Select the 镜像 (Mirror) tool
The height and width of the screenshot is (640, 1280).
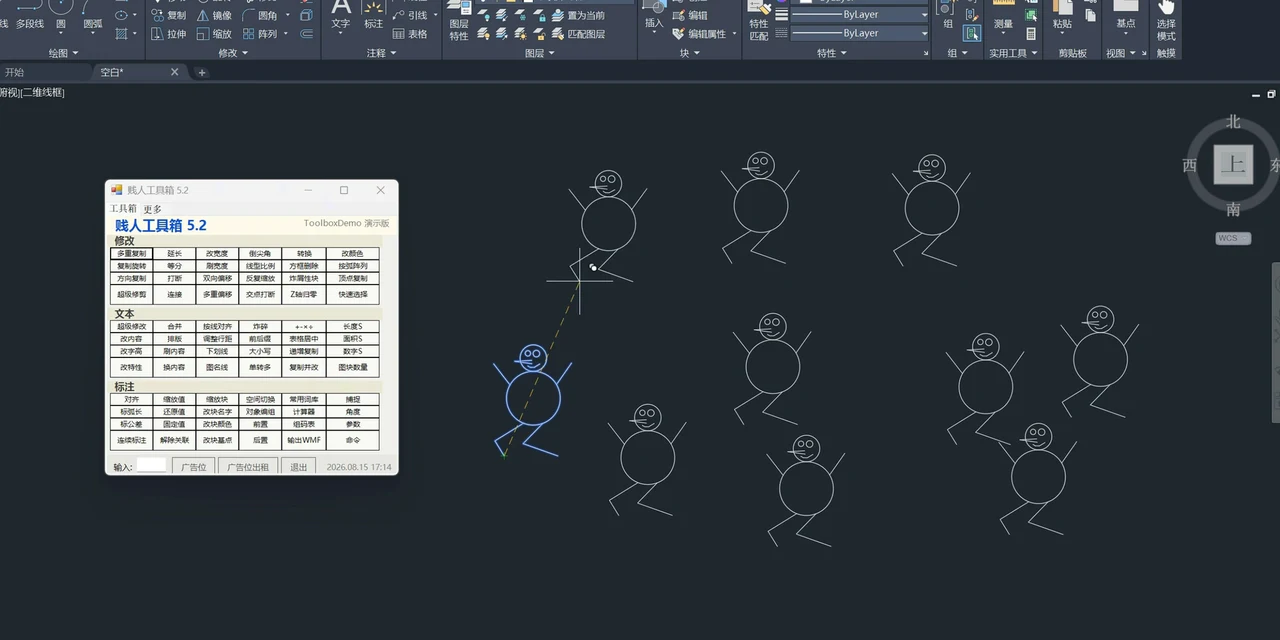click(214, 15)
